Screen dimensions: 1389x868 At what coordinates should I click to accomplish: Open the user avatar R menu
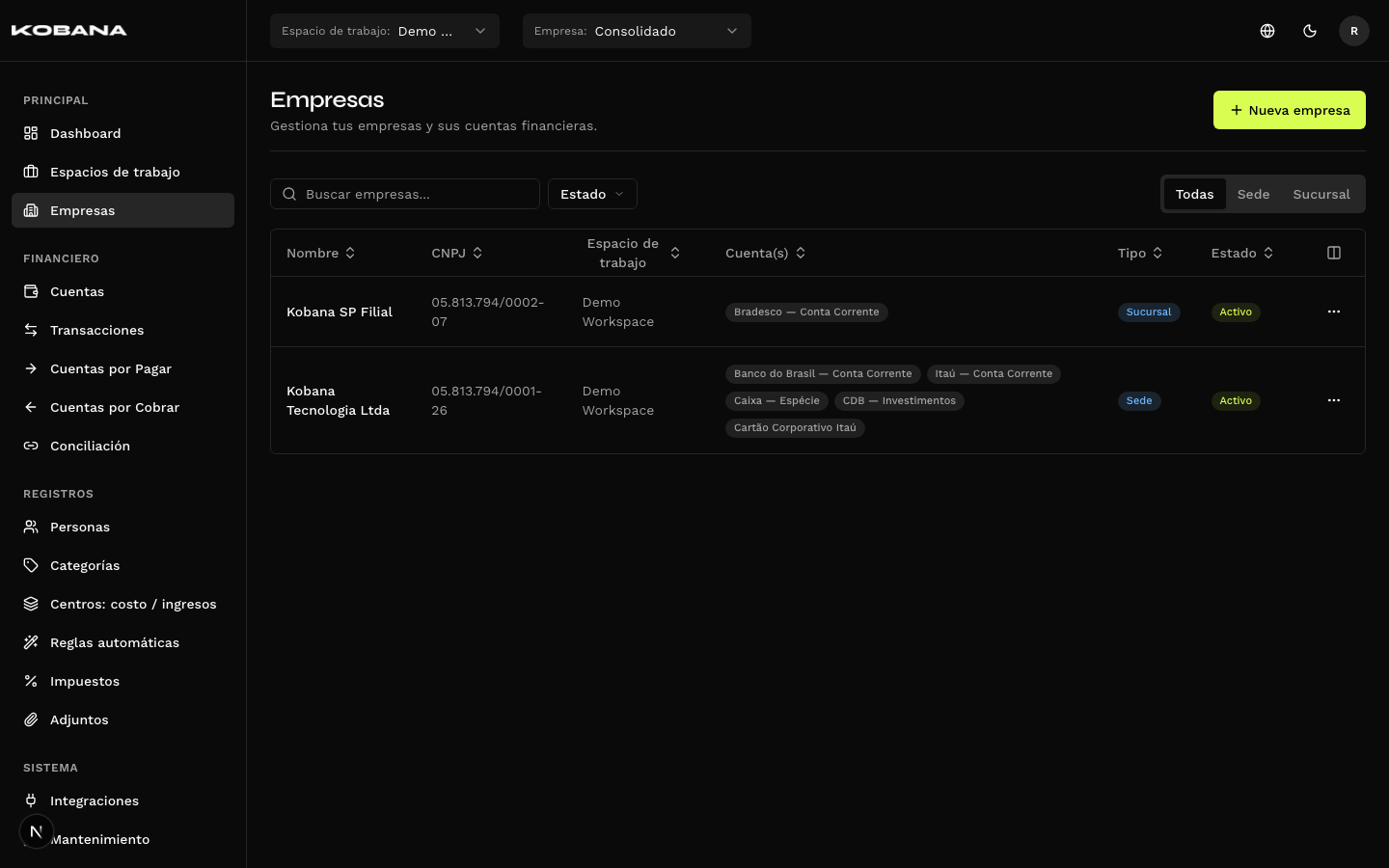pos(1354,31)
